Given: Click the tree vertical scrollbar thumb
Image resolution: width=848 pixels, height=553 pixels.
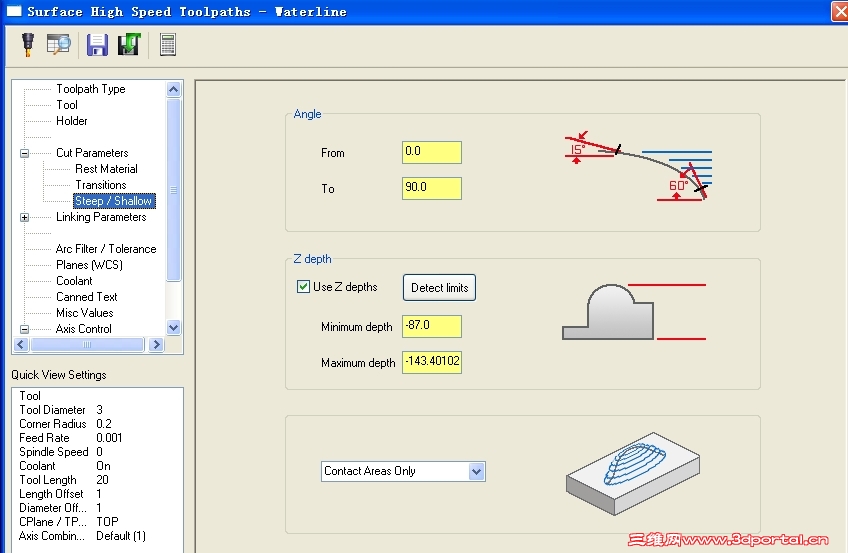Looking at the screenshot, I should [174, 190].
